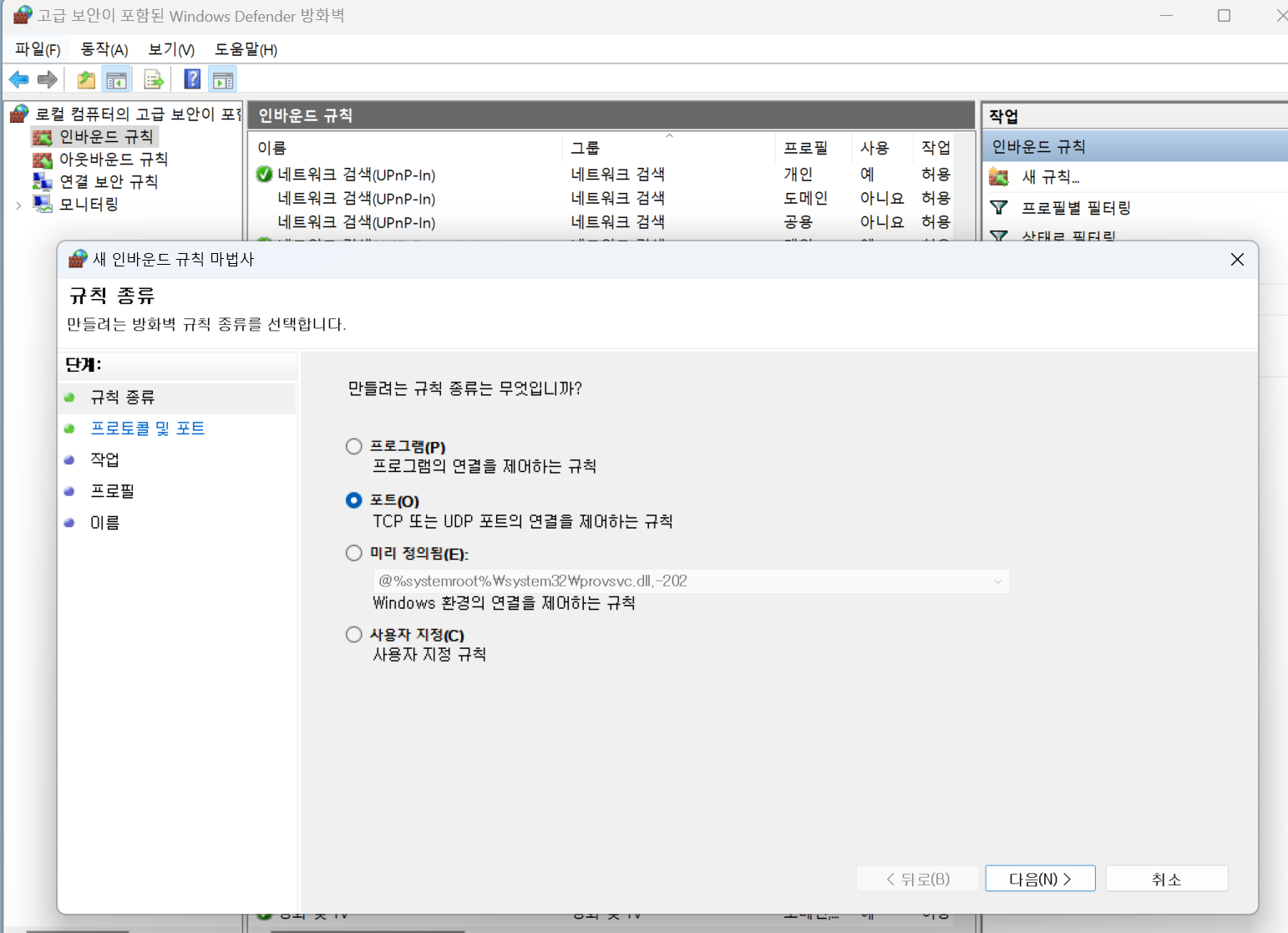Click the Forward arrow toolbar icon
The height and width of the screenshot is (933, 1288).
48,79
